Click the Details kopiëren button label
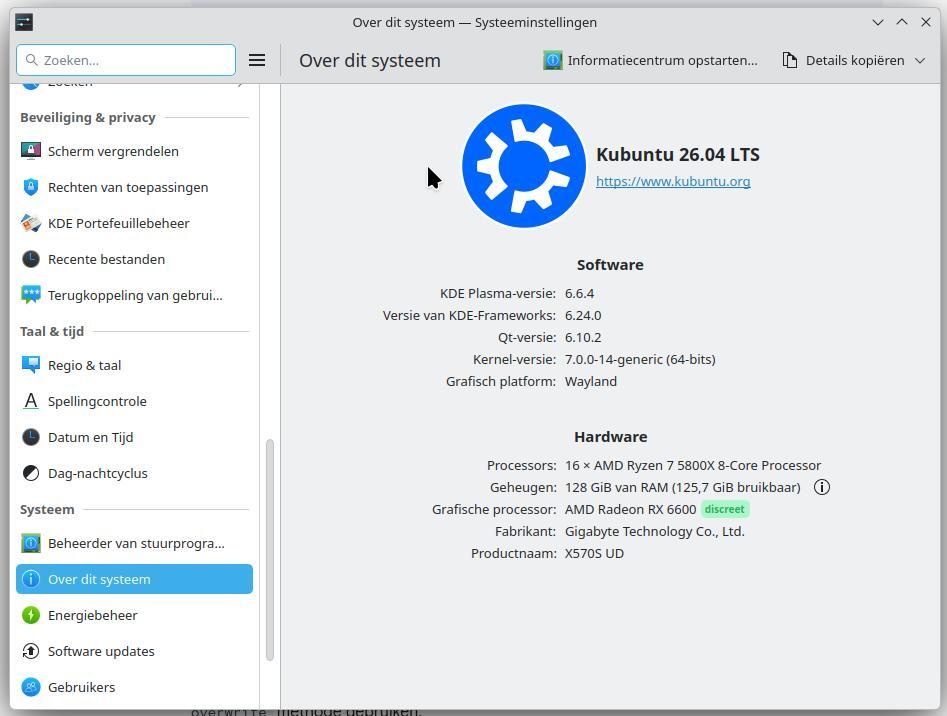947x716 pixels. (855, 60)
